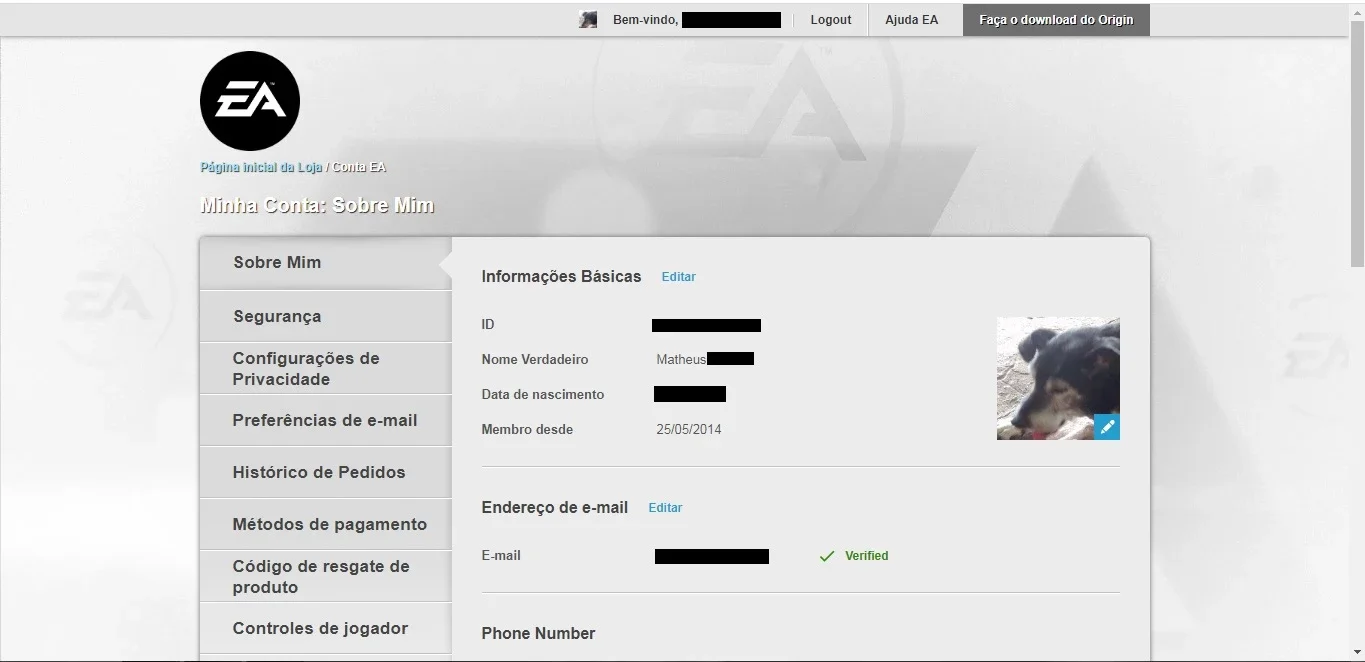Click the pencil icon on profile picture
The height and width of the screenshot is (662, 1365).
[x=1107, y=427]
